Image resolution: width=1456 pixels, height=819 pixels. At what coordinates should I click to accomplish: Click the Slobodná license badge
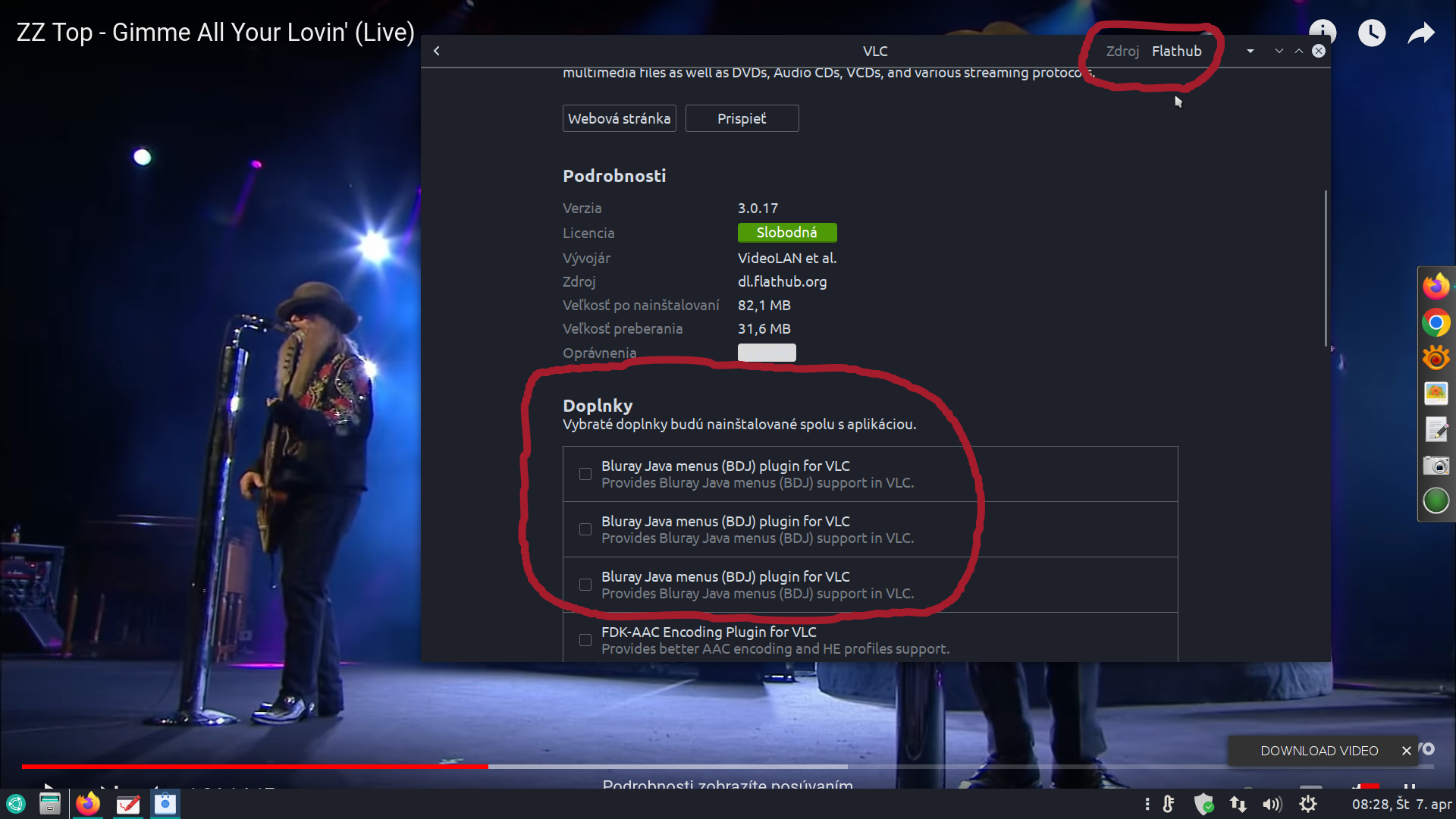tap(786, 233)
